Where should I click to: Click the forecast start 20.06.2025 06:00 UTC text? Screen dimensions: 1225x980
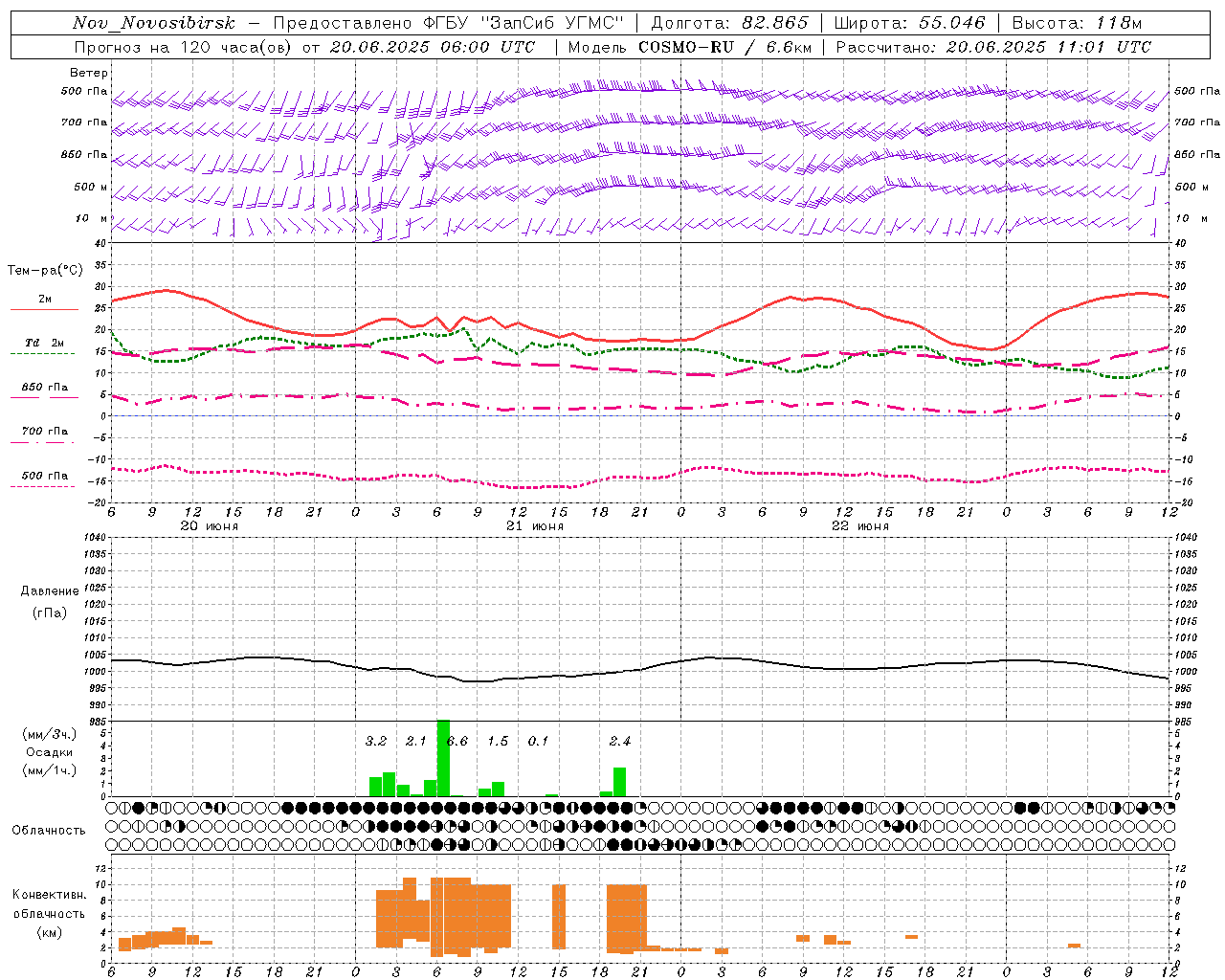coord(433,47)
